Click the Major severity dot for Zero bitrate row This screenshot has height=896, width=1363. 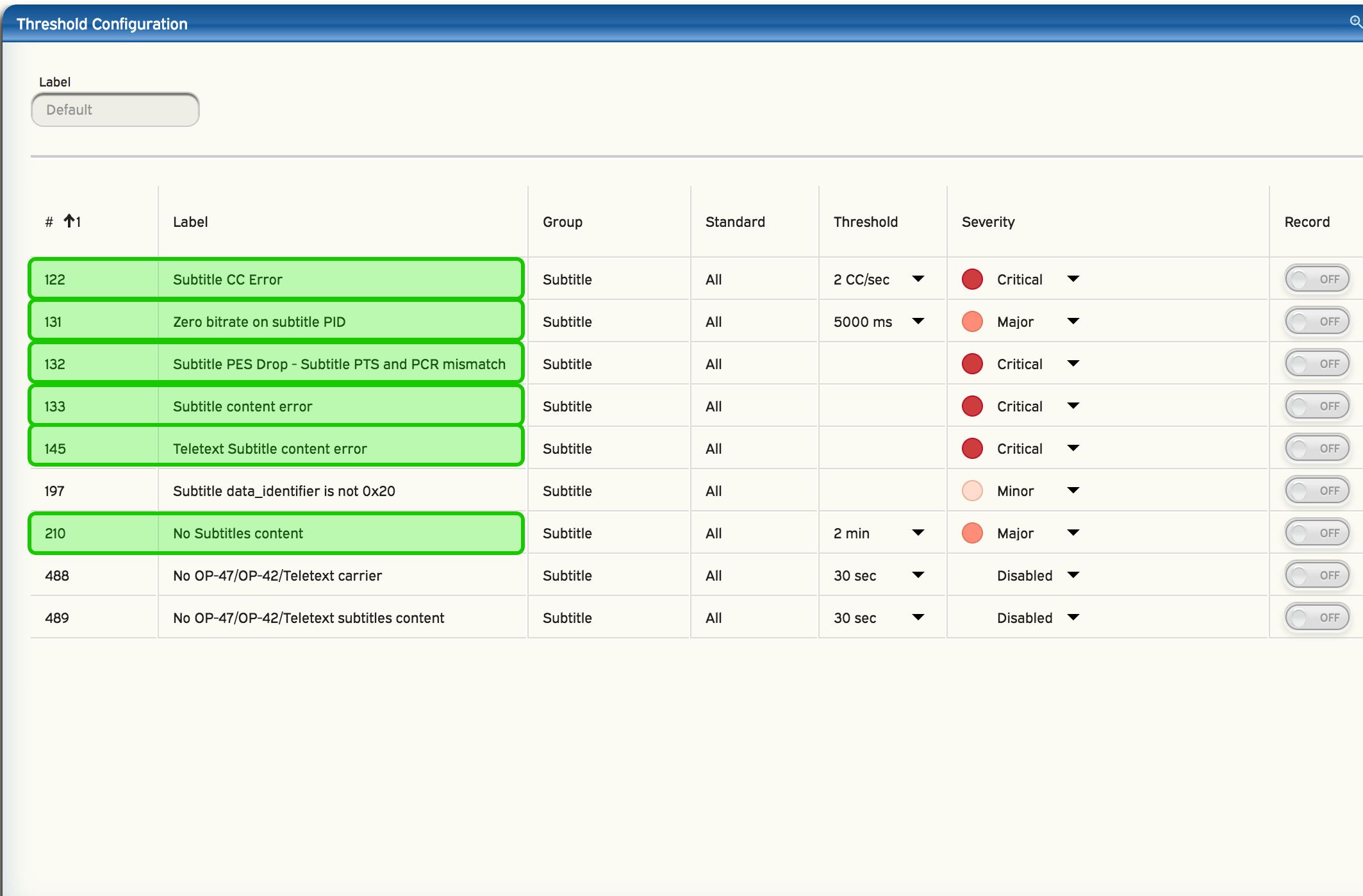point(972,322)
